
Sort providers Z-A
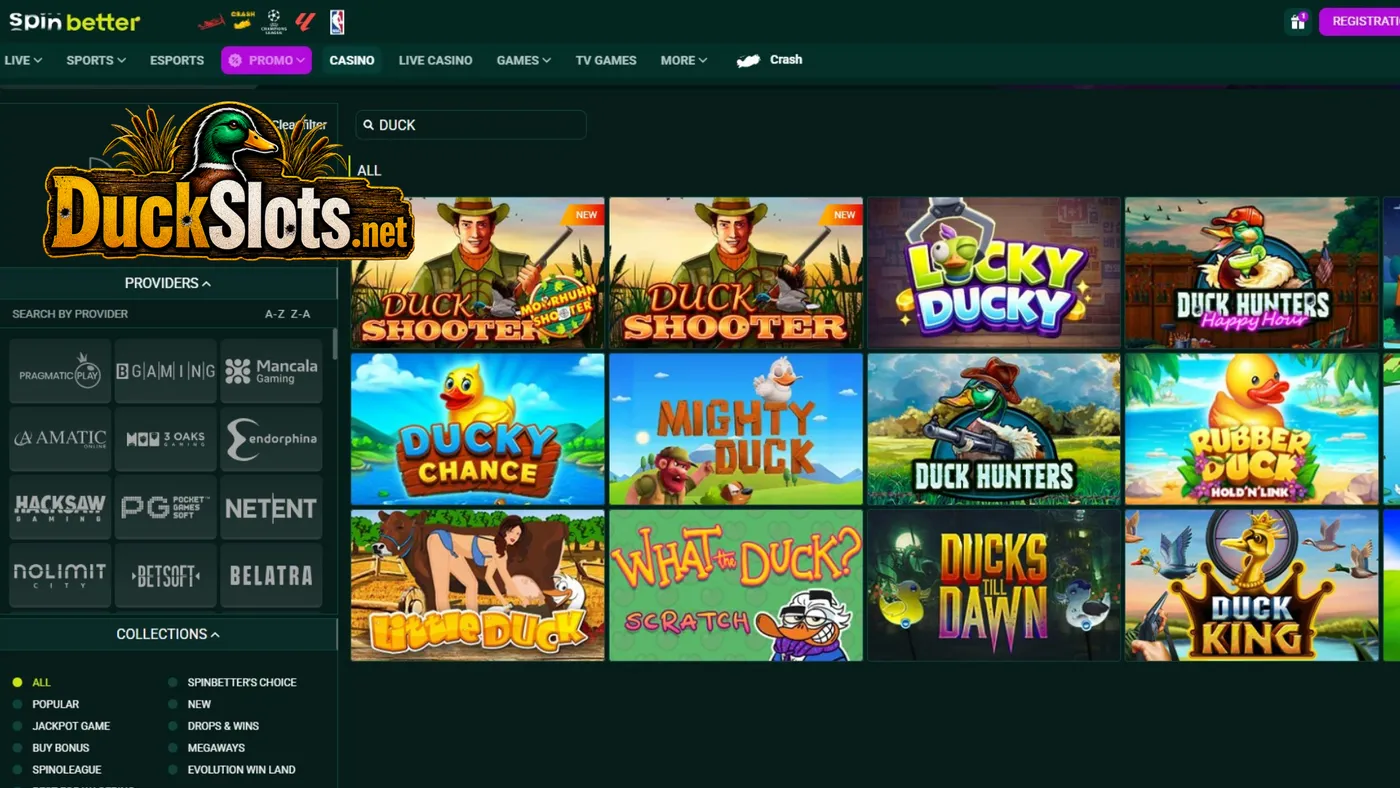(300, 314)
